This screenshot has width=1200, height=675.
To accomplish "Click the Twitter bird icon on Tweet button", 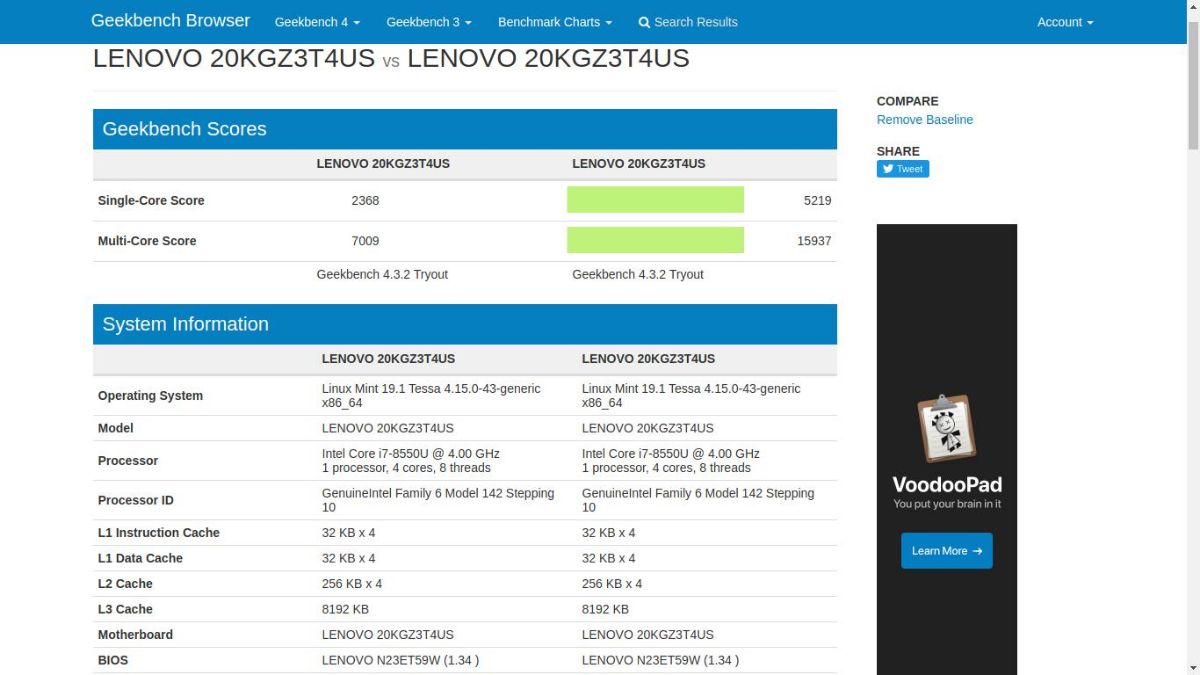I will [888, 169].
